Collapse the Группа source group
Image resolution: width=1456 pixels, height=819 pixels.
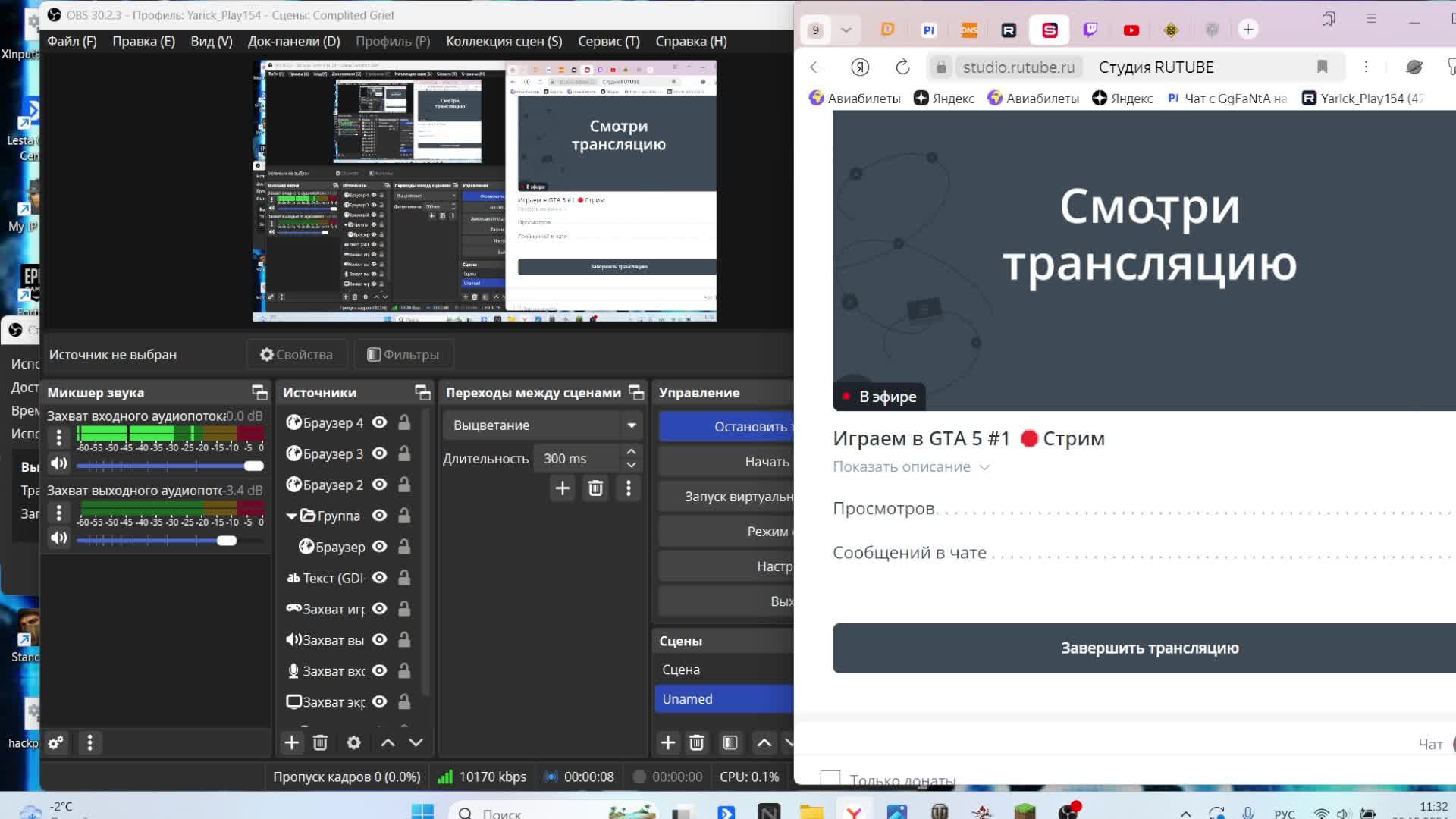pyautogui.click(x=291, y=516)
